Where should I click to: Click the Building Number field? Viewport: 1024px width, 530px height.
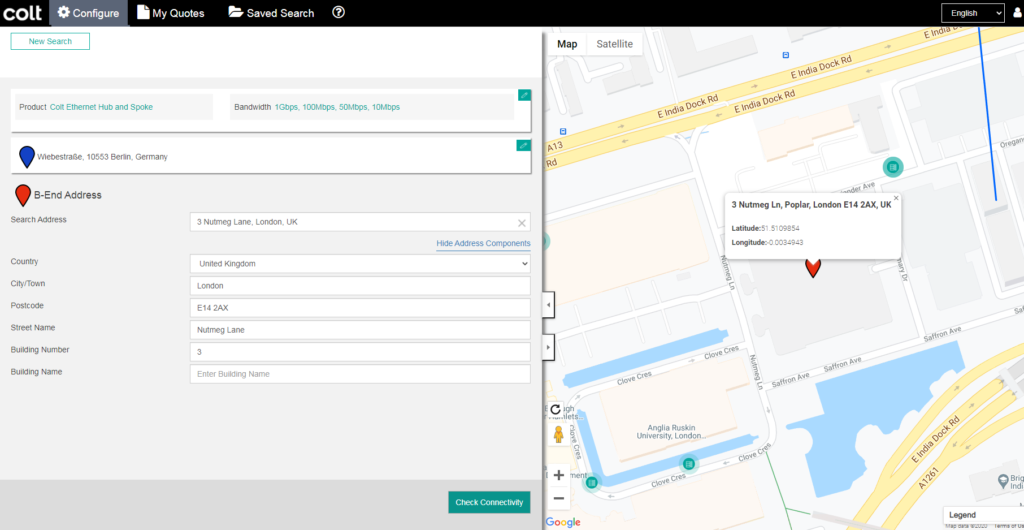[x=360, y=352]
